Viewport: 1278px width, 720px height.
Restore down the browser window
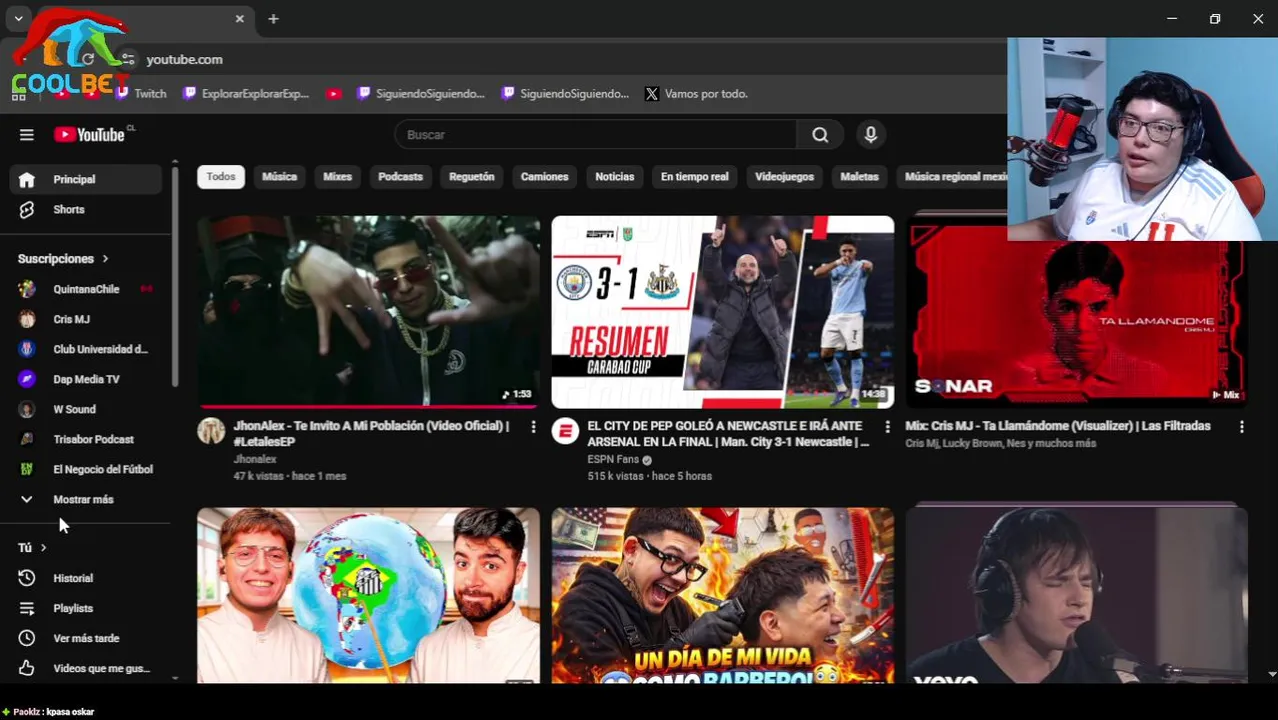click(x=1215, y=19)
